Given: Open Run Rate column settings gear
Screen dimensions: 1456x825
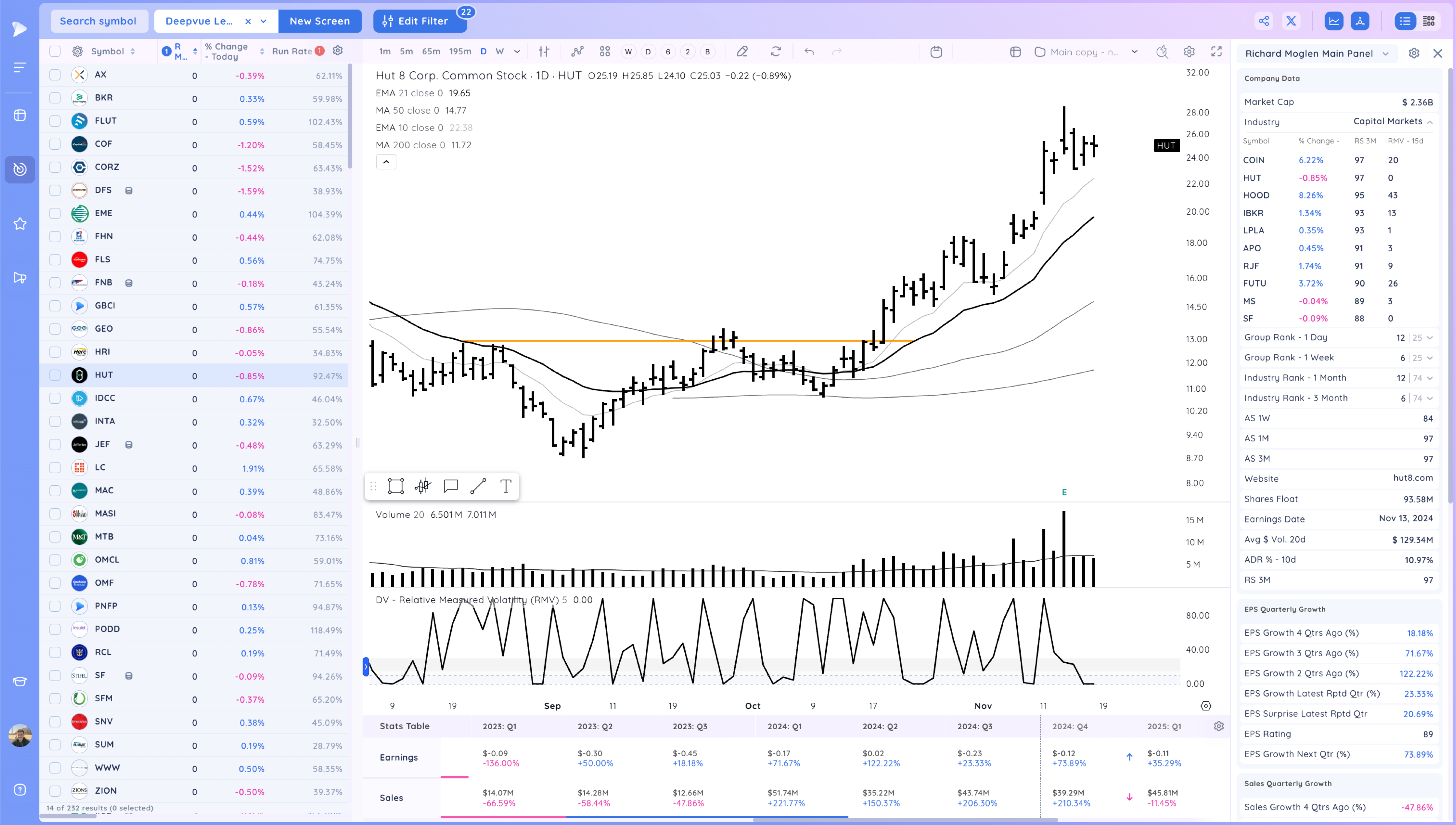Looking at the screenshot, I should 338,51.
